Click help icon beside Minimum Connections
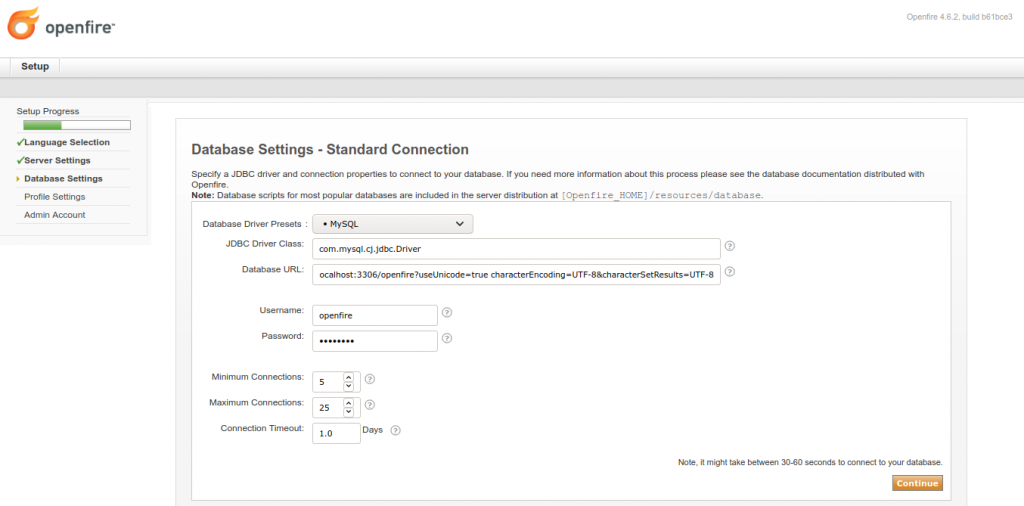The height and width of the screenshot is (506, 1024). pyautogui.click(x=370, y=379)
